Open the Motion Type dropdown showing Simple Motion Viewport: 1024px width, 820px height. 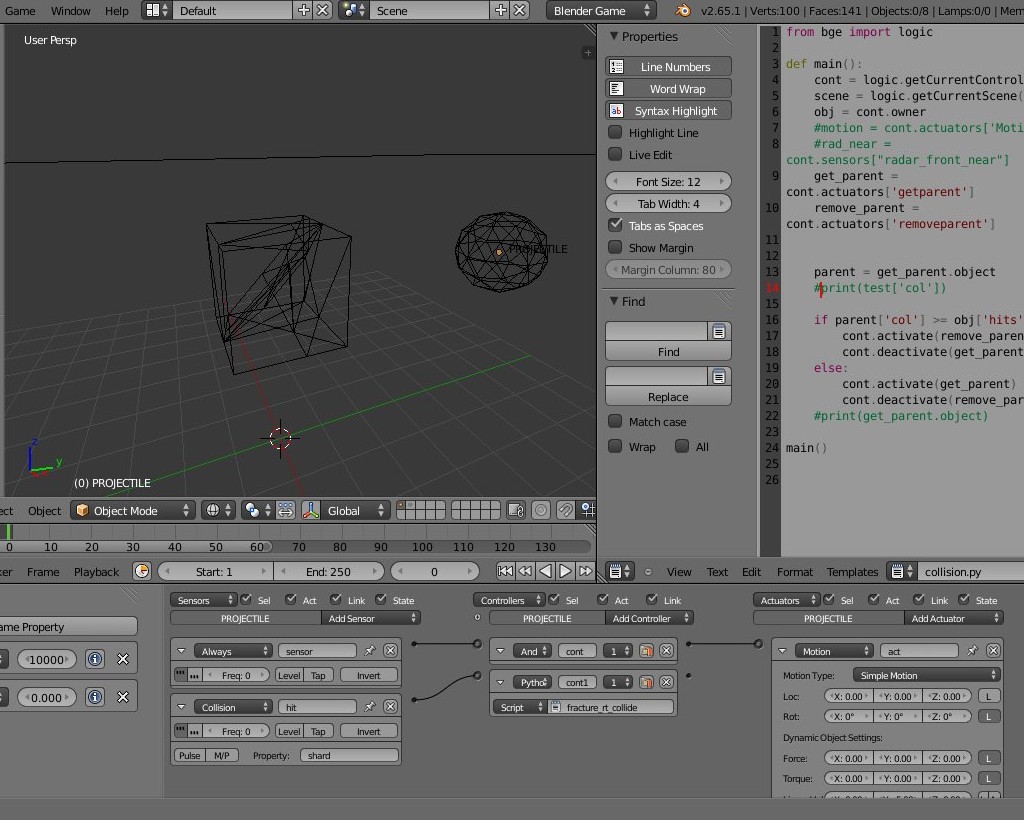tap(925, 675)
